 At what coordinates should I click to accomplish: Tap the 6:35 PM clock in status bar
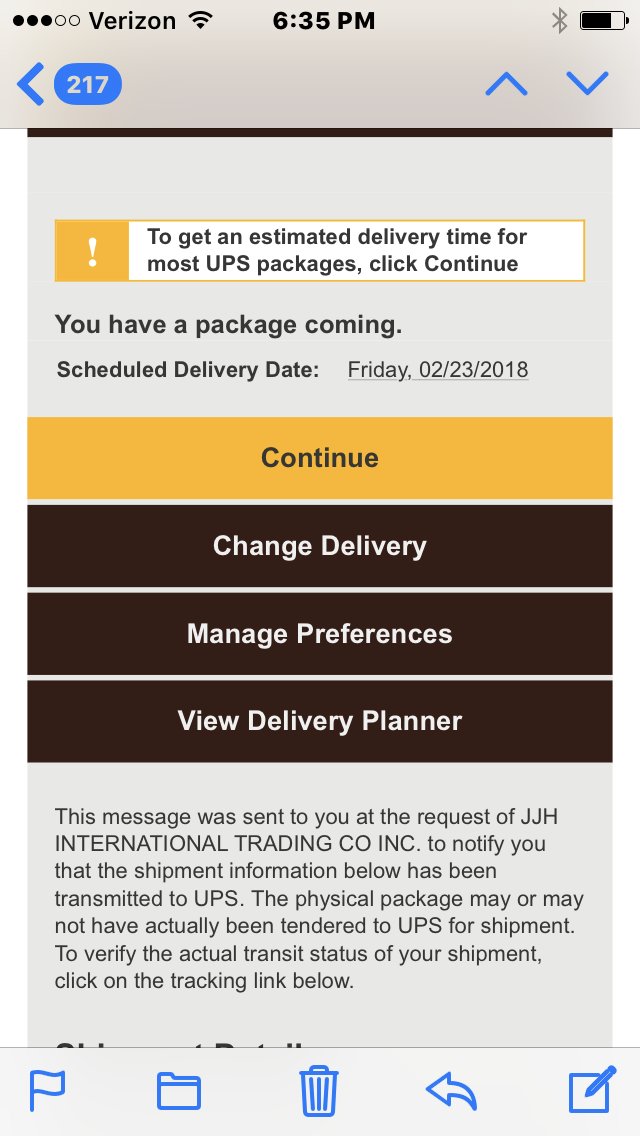point(323,21)
